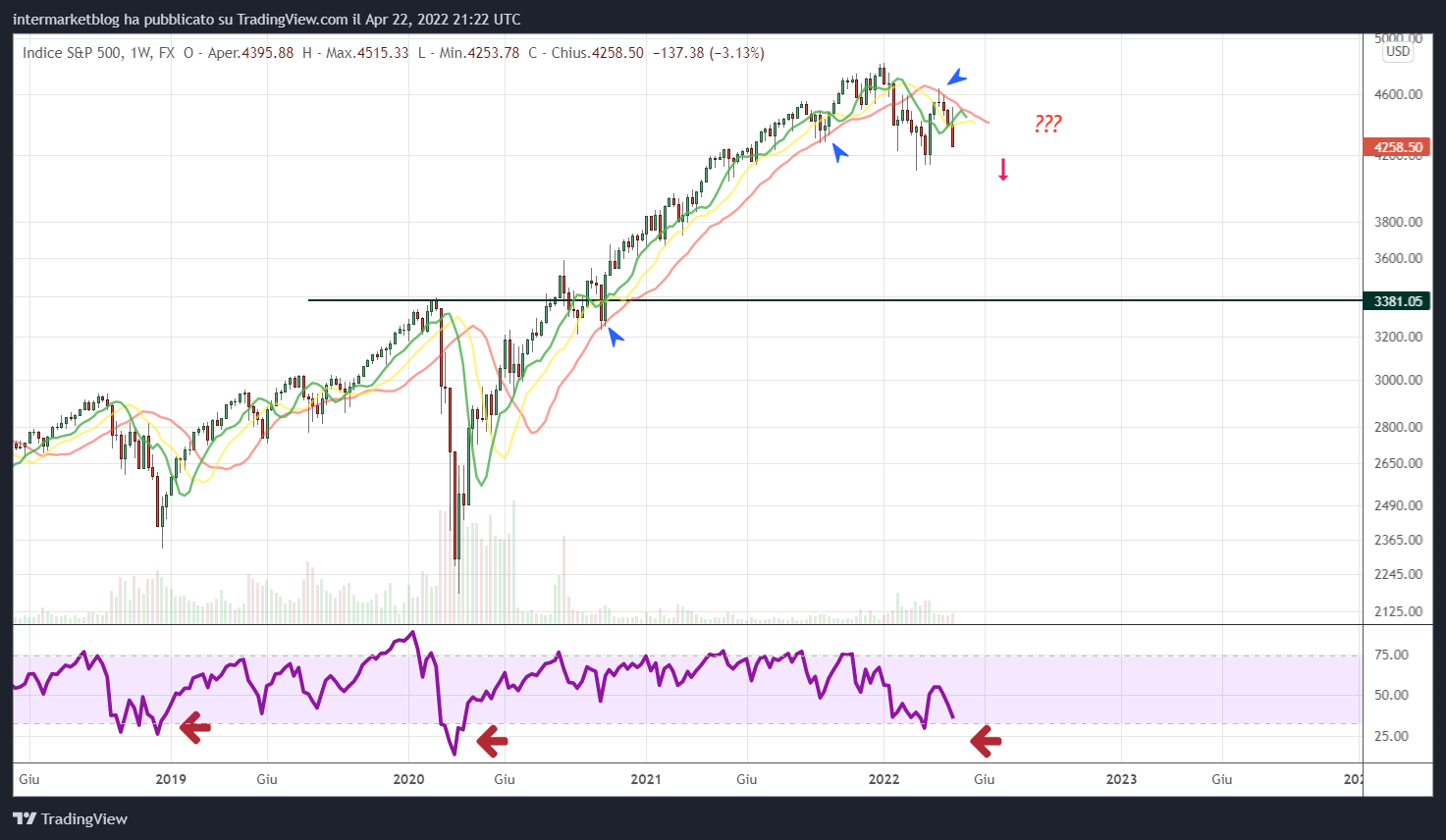Click the 3600.00 price axis label
1446x840 pixels.
click(1398, 259)
